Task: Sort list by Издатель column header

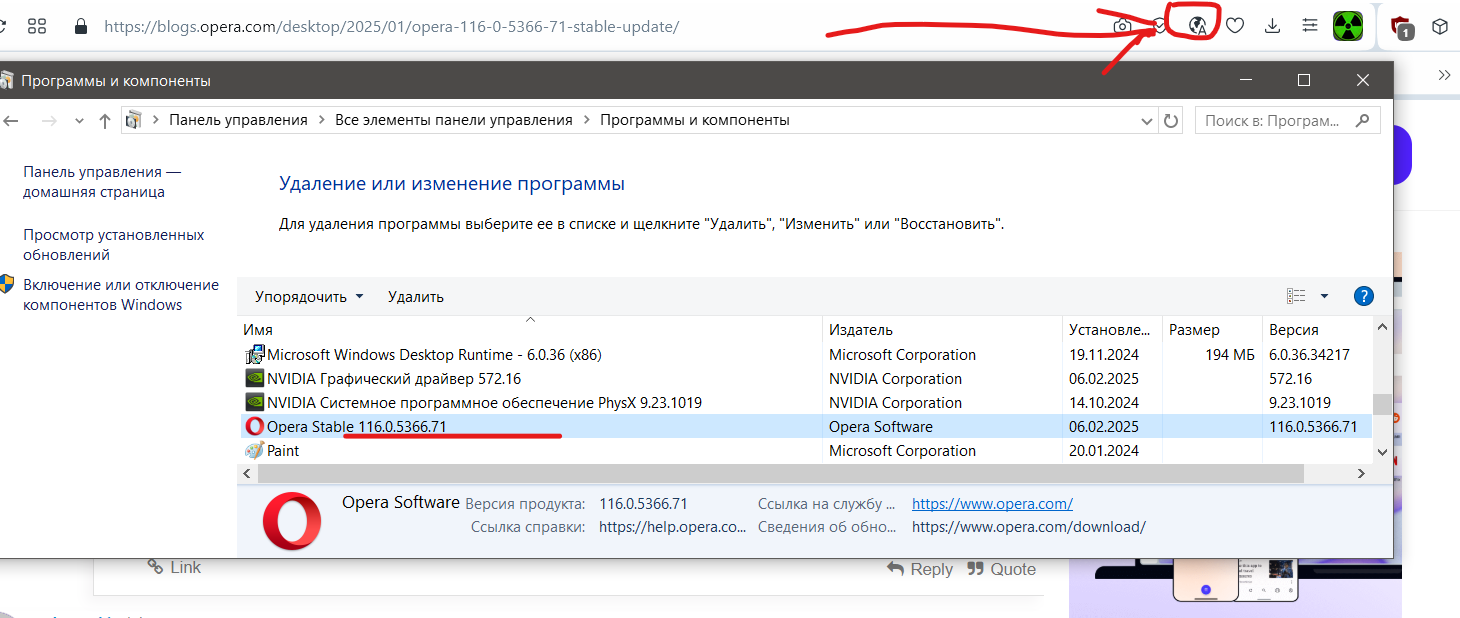Action: pos(861,330)
